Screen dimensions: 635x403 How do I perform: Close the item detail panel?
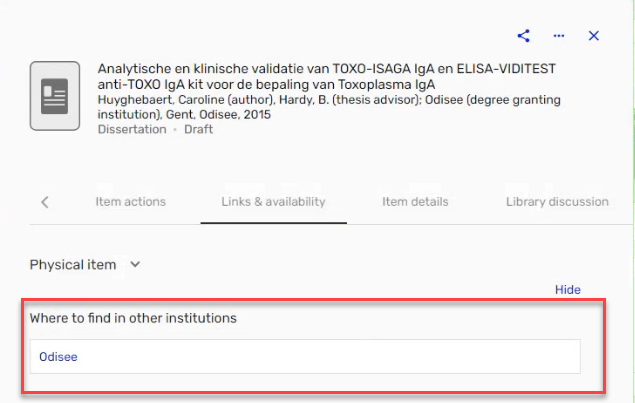pos(594,36)
